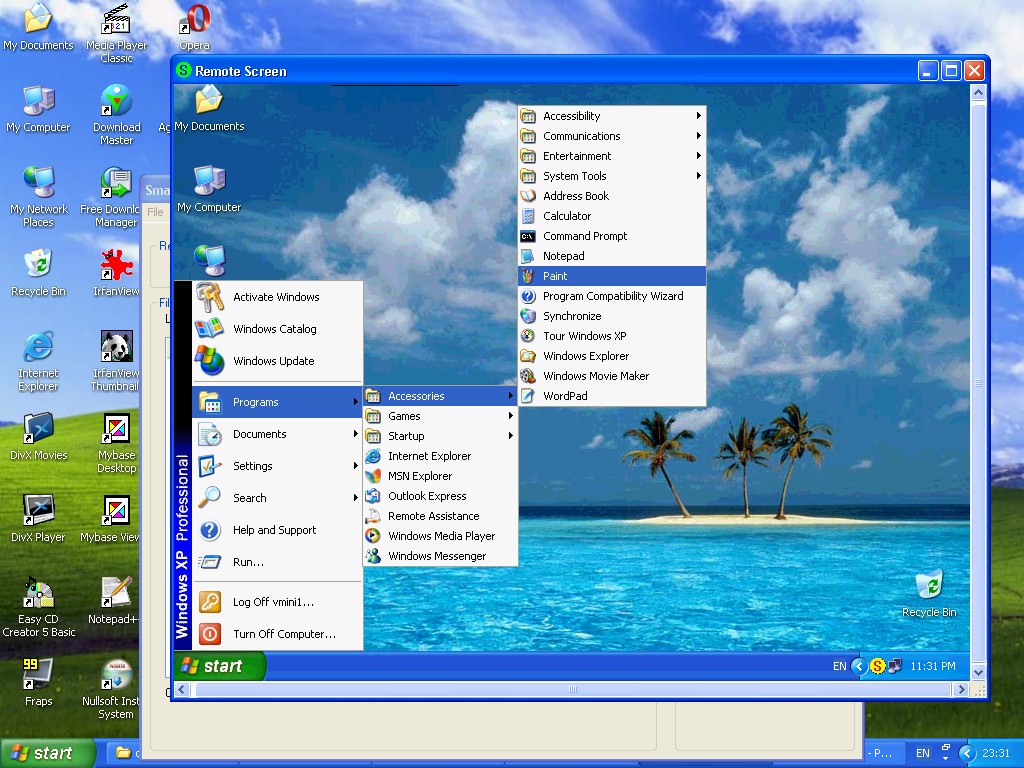Click the MSN Explorer butterfly icon
Image resolution: width=1024 pixels, height=768 pixels.
(x=373, y=476)
